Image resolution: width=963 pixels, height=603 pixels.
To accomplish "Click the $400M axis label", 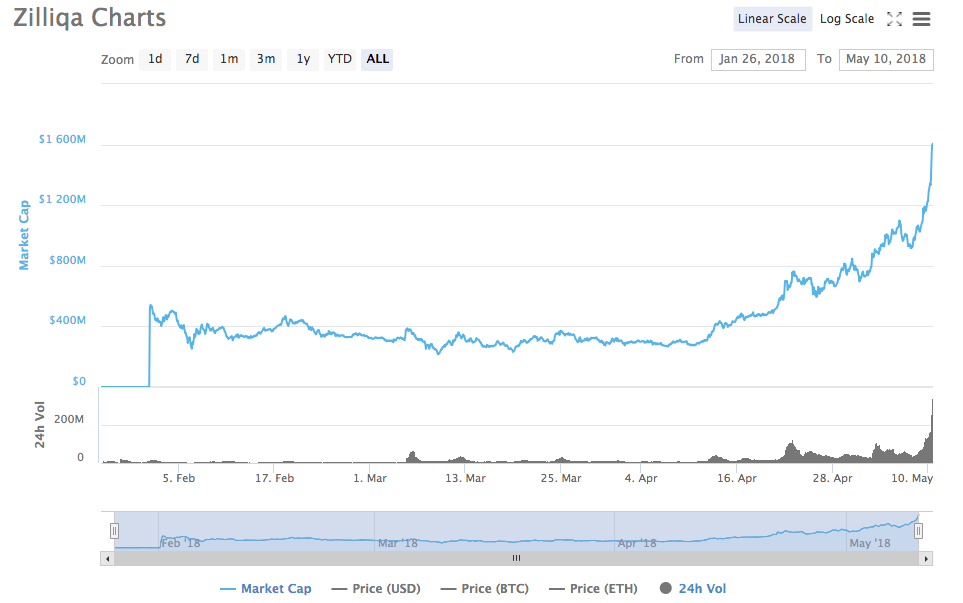I will pos(68,321).
